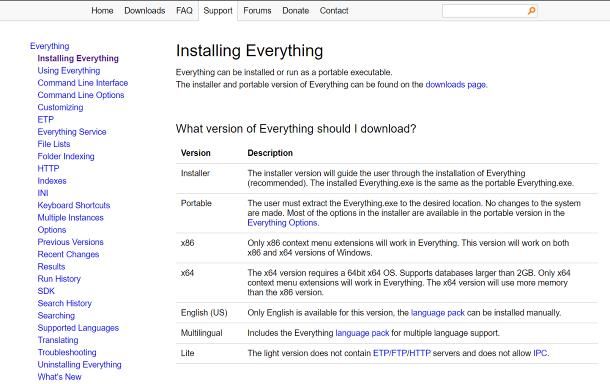Open the Home menu item
This screenshot has width=610, height=384.
[102, 11]
